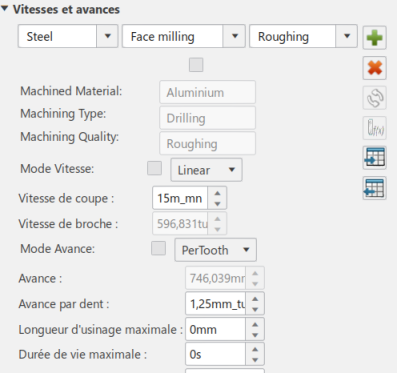The height and width of the screenshot is (373, 397).
Task: Click the f(x) formula icon
Action: [x=375, y=128]
